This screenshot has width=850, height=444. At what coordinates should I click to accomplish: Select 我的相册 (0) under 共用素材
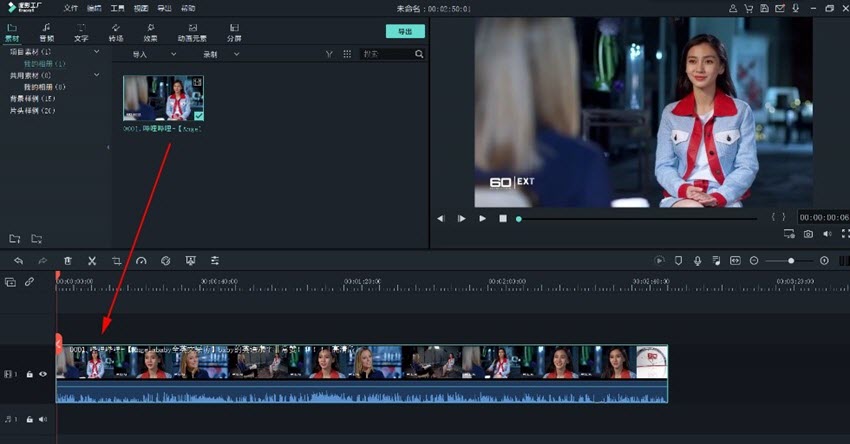44,87
